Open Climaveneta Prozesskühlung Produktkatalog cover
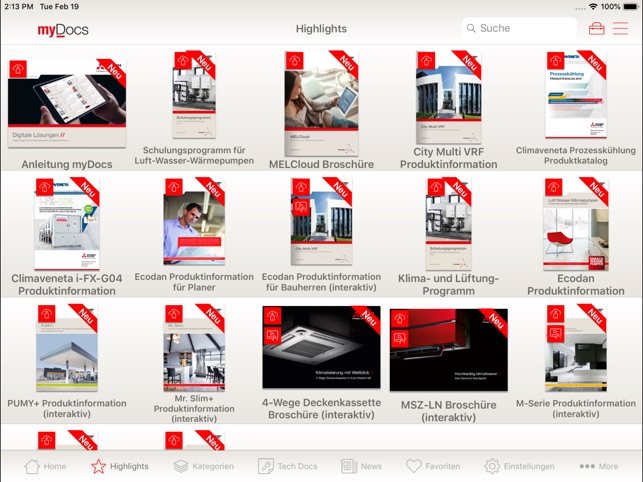This screenshot has height=482, width=643. [x=576, y=95]
